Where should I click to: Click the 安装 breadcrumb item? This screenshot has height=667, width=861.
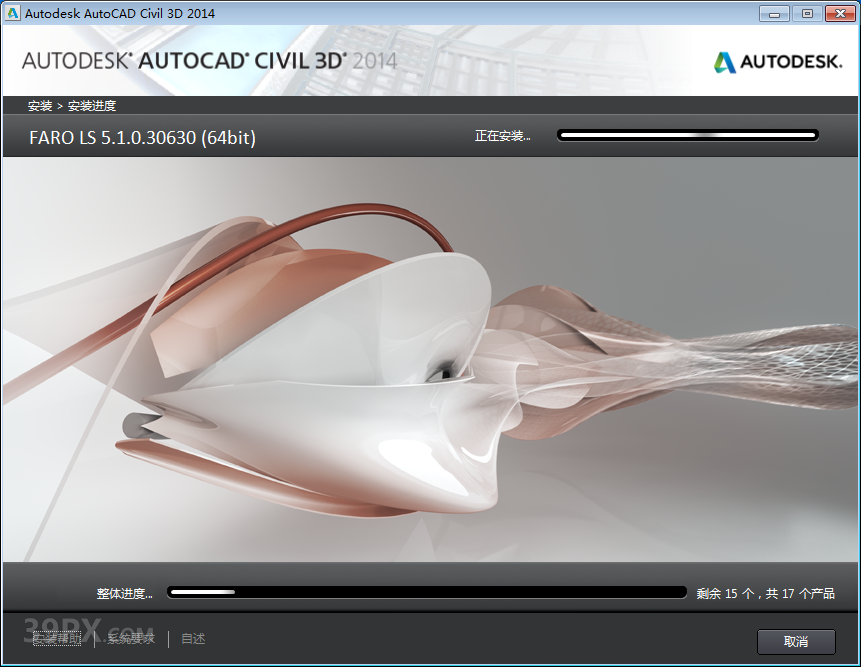point(34,105)
